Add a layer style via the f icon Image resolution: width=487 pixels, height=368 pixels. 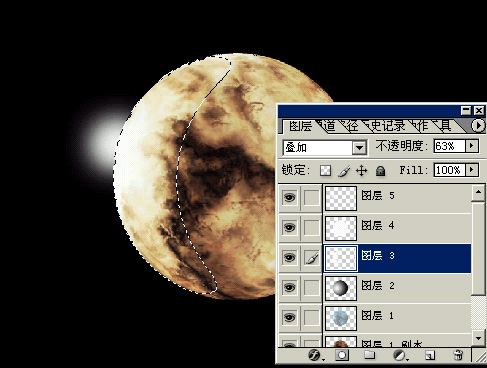coord(314,355)
